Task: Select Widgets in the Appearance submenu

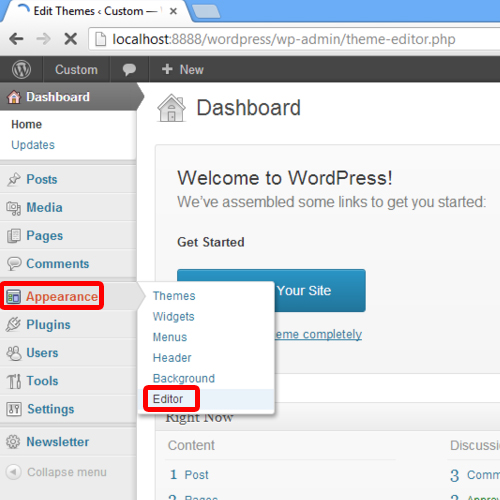Action: coord(173,317)
